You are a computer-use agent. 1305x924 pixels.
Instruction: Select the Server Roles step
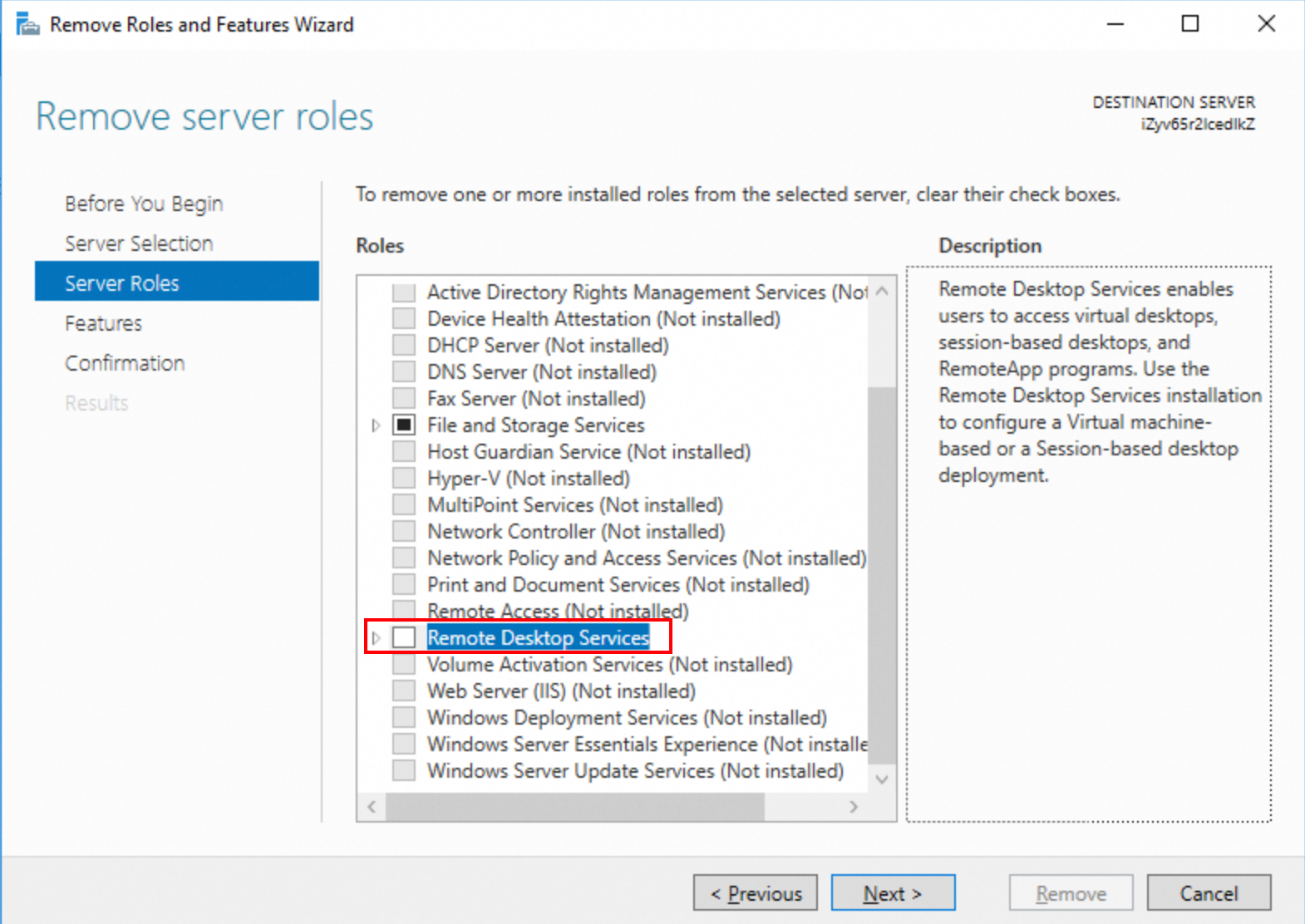coord(177,283)
